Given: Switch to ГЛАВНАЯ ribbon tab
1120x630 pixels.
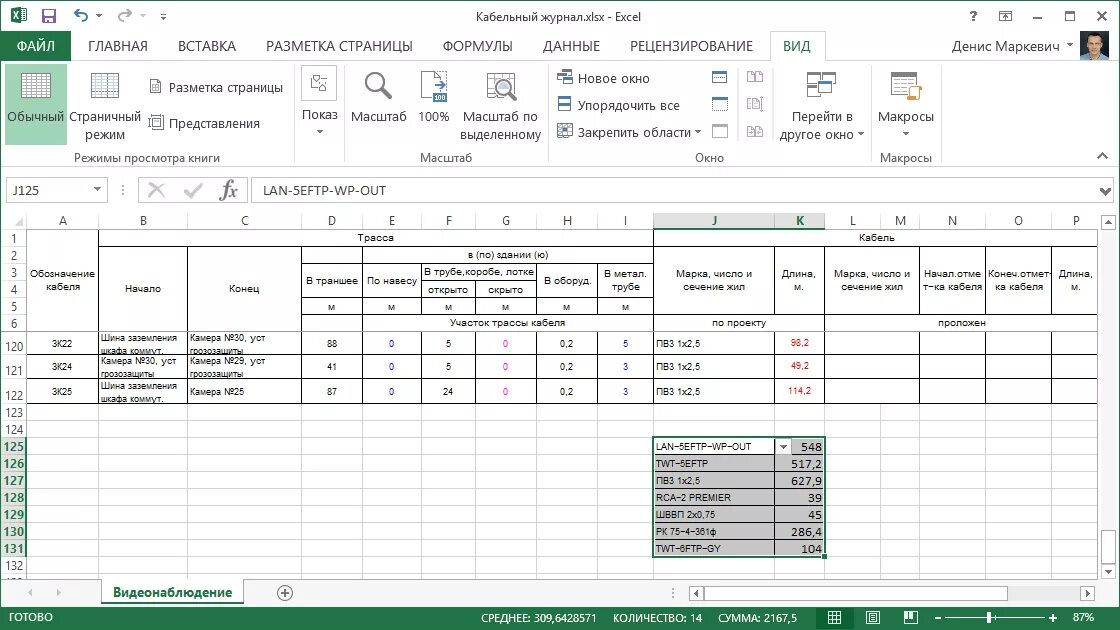Looking at the screenshot, I should tap(118, 46).
